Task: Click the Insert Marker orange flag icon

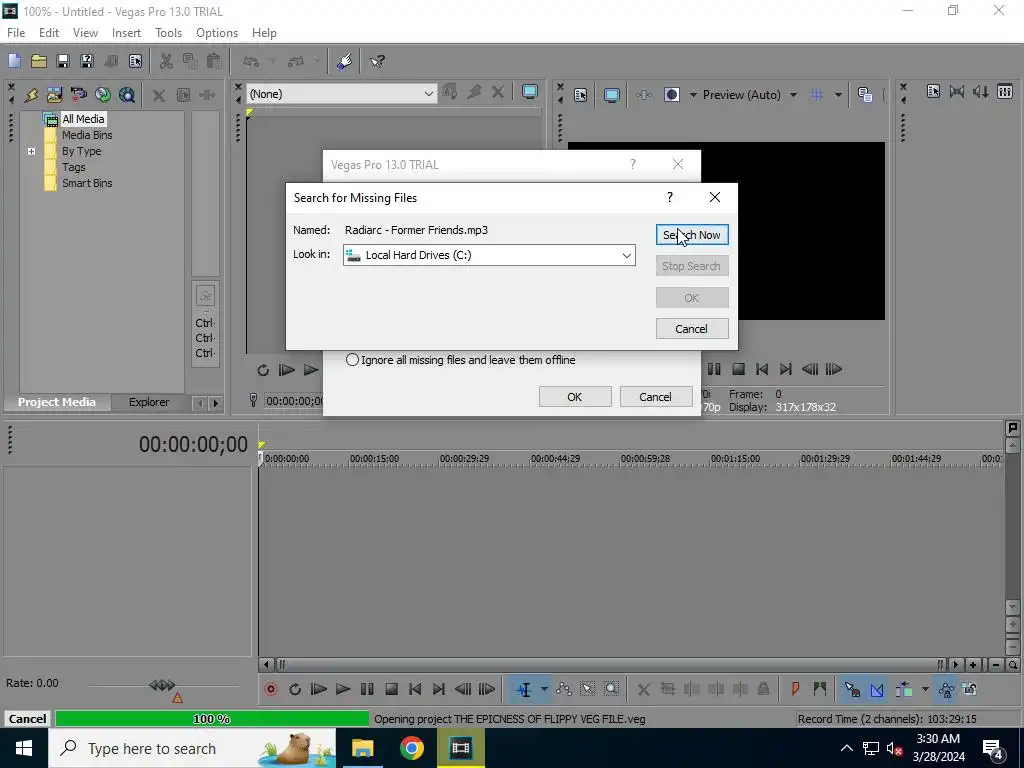Action: click(x=795, y=689)
